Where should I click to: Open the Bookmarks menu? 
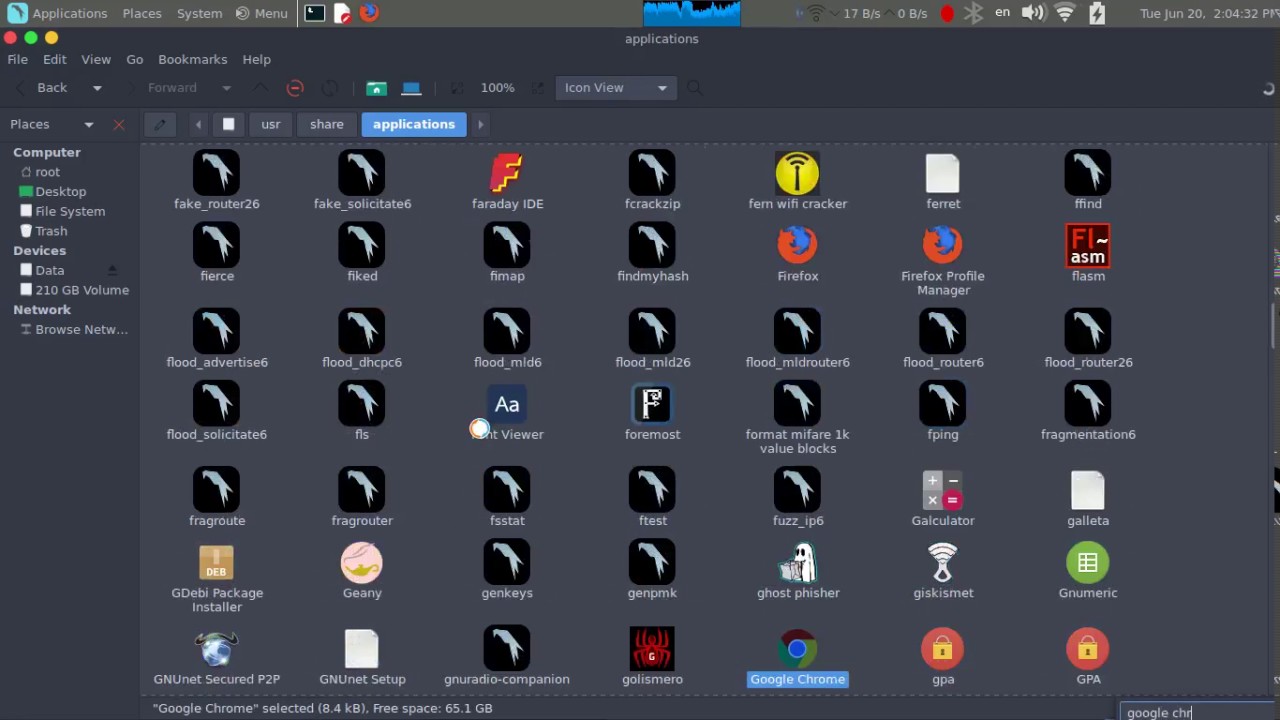point(192,59)
